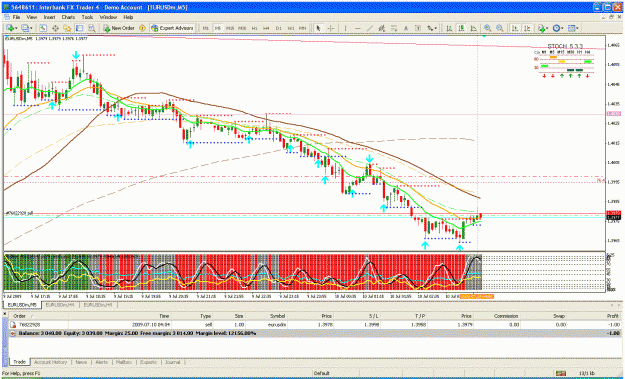The height and width of the screenshot is (379, 625).
Task: Open the Templates dropdown
Action: click(573, 28)
